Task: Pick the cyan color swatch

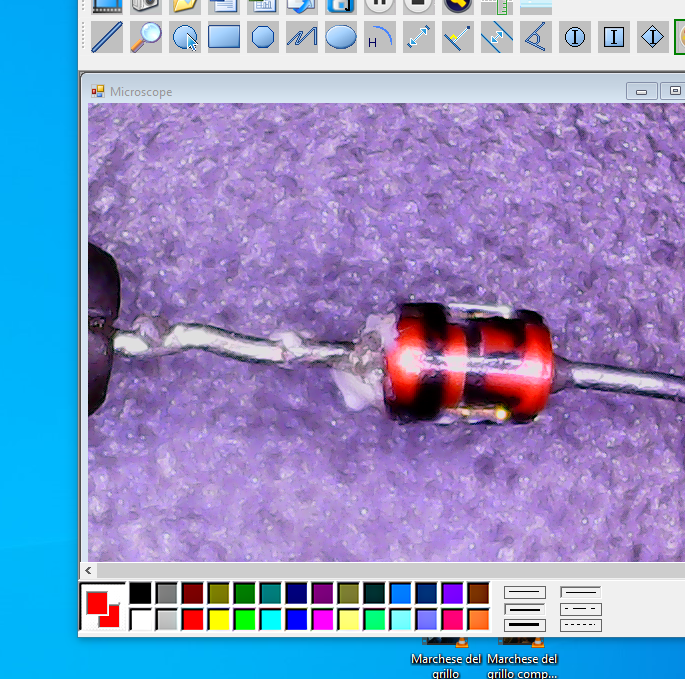Action: 270,619
